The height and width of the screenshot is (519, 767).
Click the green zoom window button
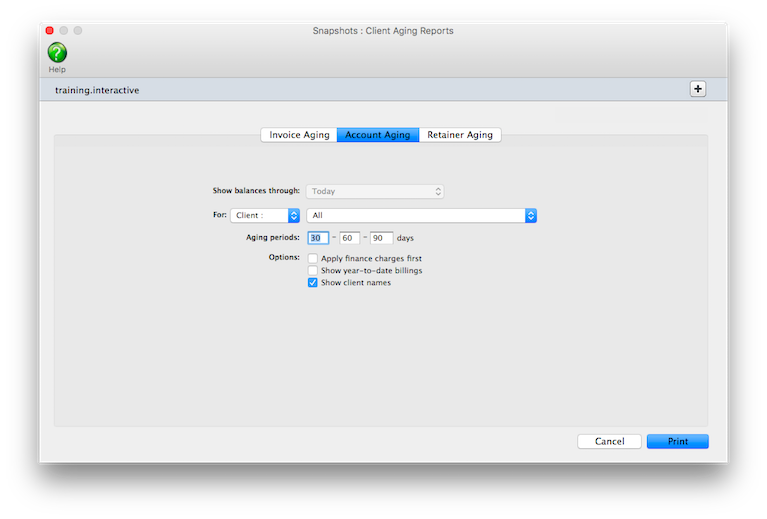(x=78, y=31)
